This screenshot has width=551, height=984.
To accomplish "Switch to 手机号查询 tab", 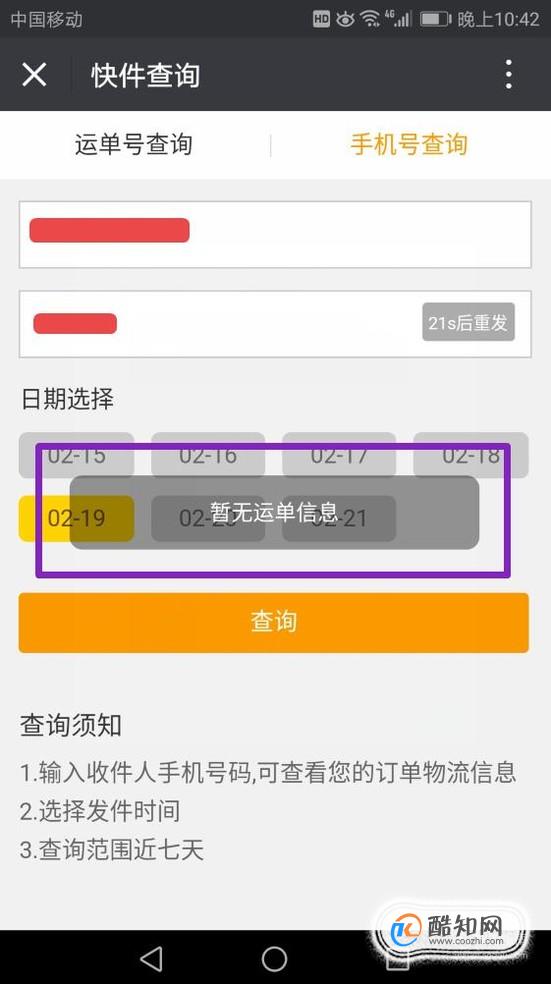I will [x=409, y=144].
